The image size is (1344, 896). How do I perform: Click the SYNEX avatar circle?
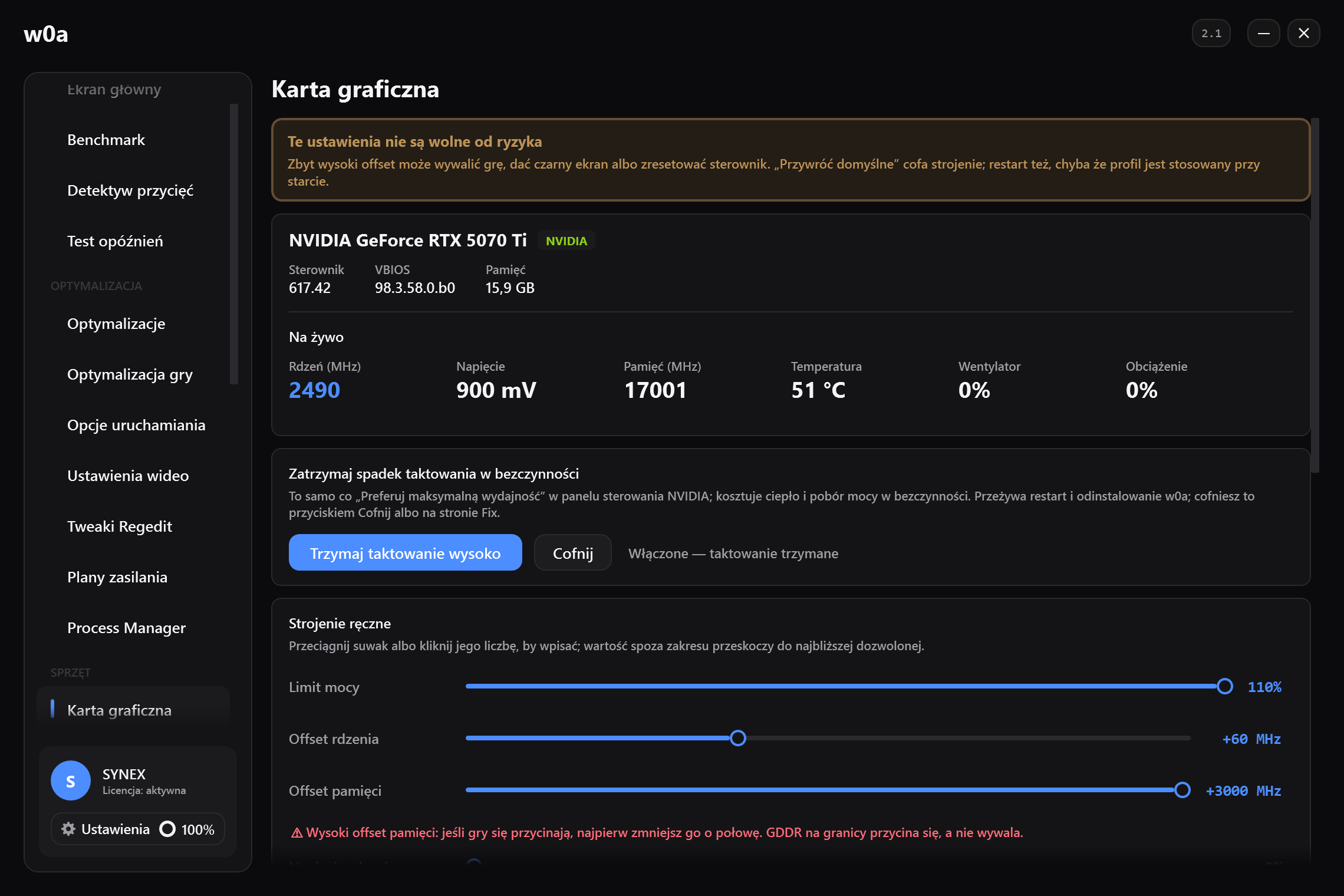click(x=71, y=780)
